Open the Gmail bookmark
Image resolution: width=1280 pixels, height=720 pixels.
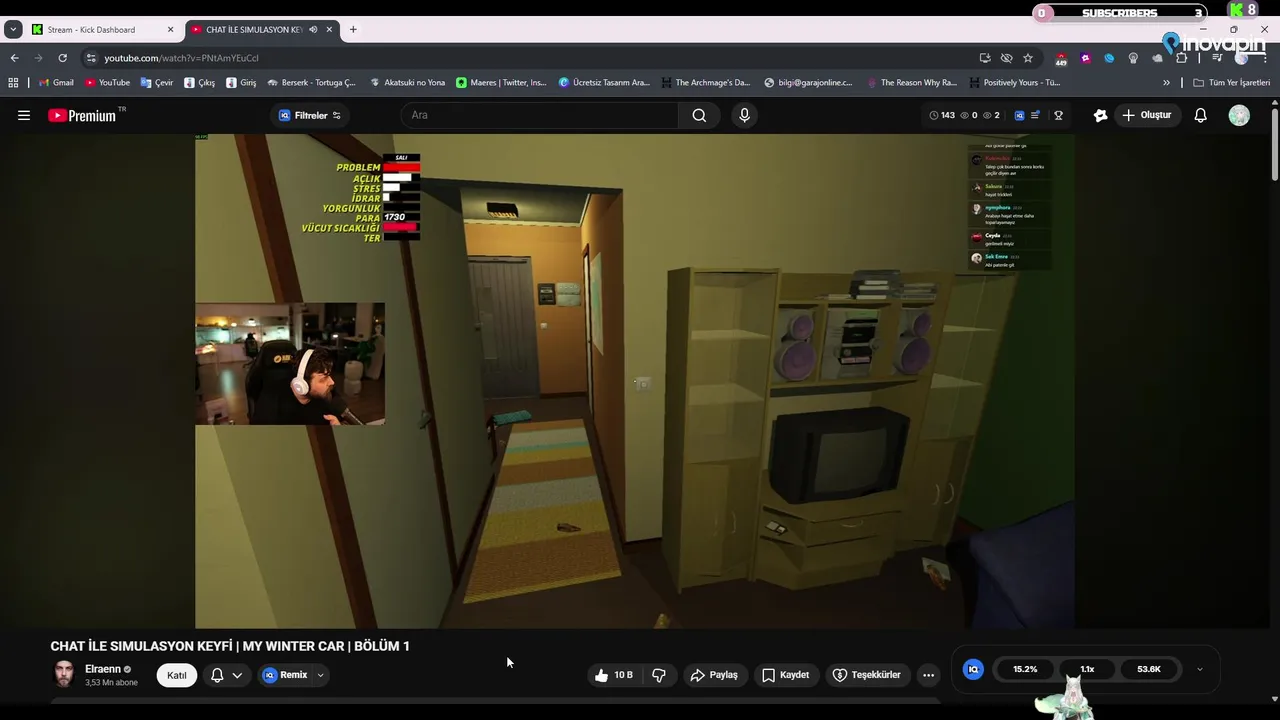pyautogui.click(x=56, y=83)
